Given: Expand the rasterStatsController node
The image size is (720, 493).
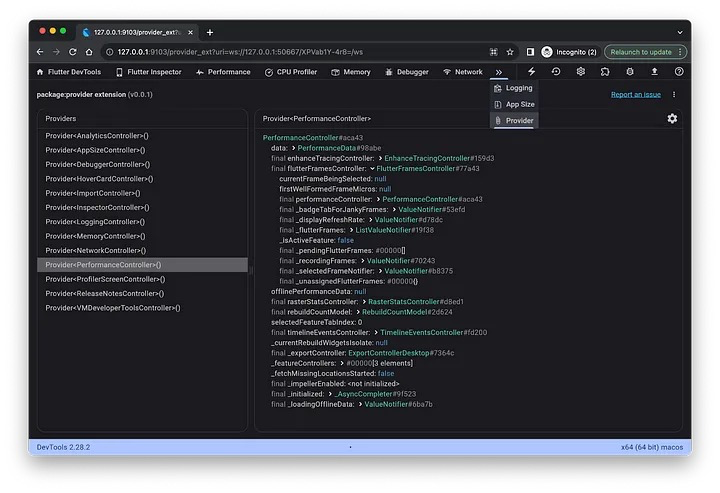Looking at the screenshot, I should coord(364,302).
